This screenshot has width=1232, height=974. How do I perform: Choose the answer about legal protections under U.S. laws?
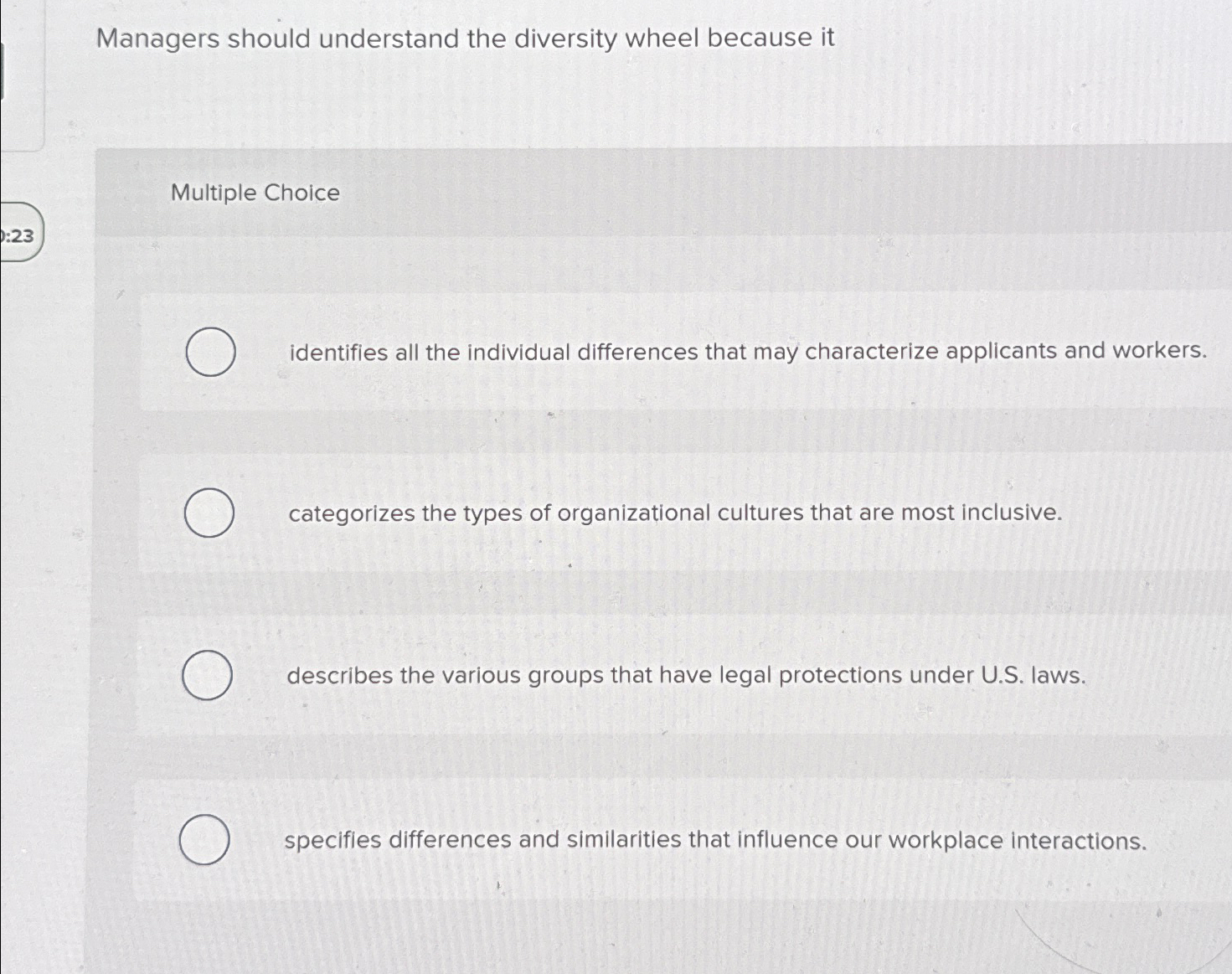click(687, 676)
